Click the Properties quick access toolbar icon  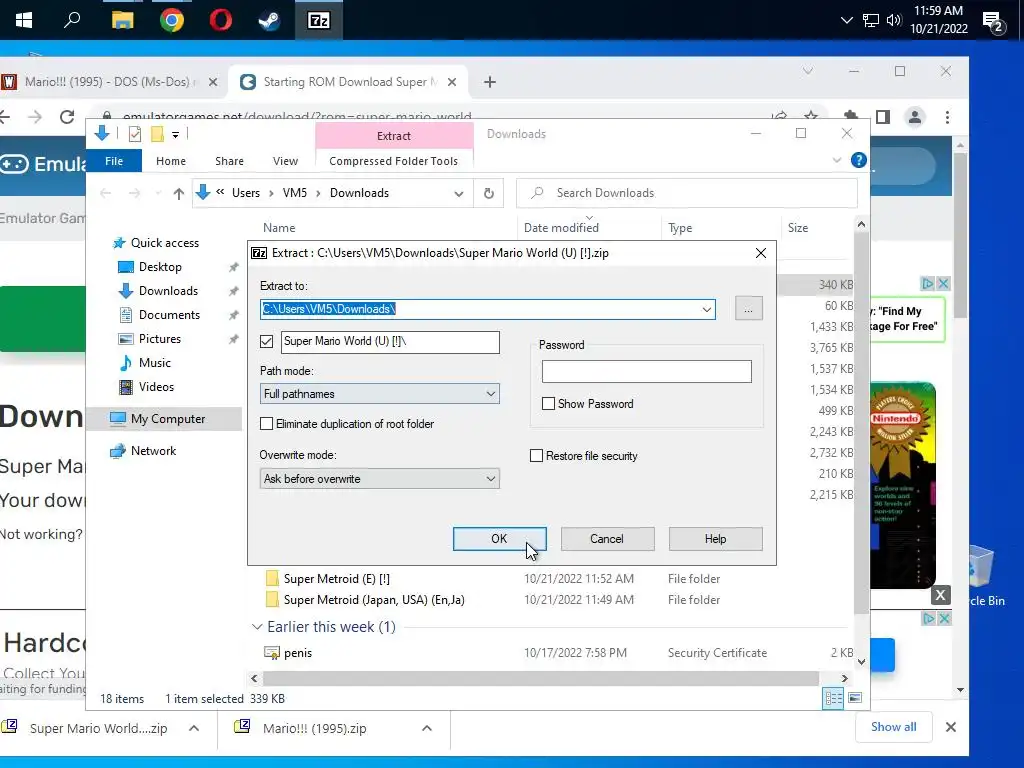tap(135, 134)
